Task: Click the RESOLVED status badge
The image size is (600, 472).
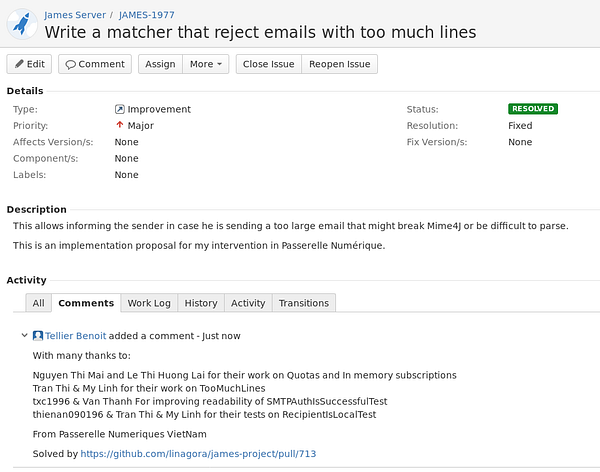Action: tap(533, 109)
